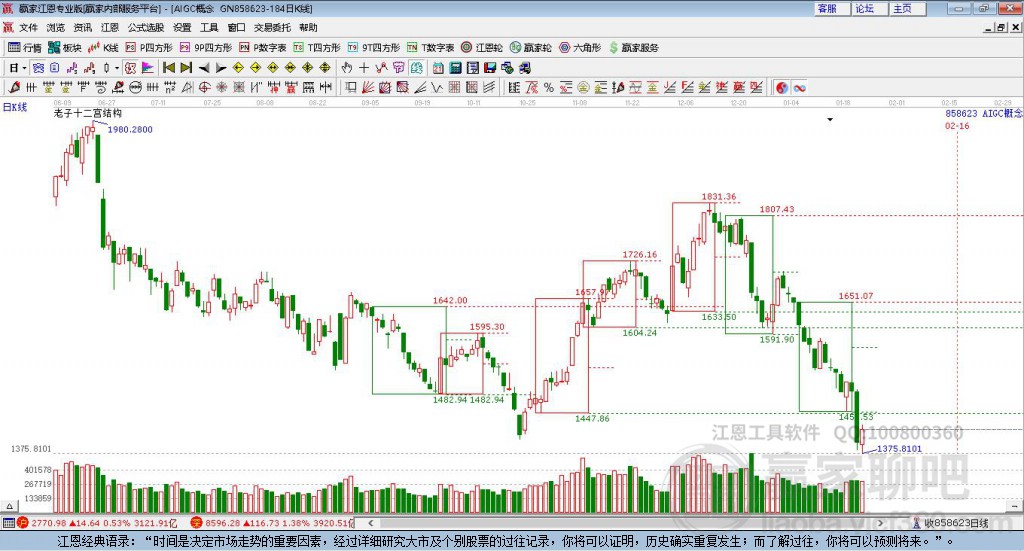Open the 交易委托 menu

click(x=272, y=27)
